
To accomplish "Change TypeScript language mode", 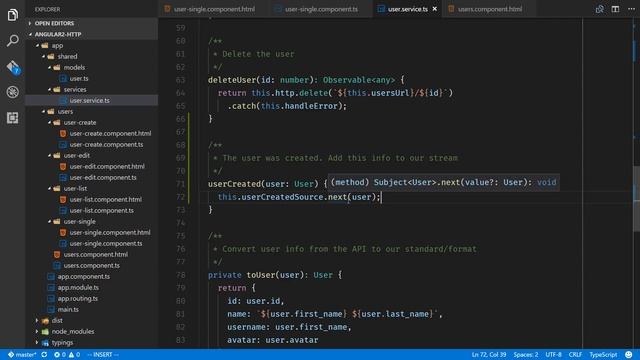I will coord(603,354).
